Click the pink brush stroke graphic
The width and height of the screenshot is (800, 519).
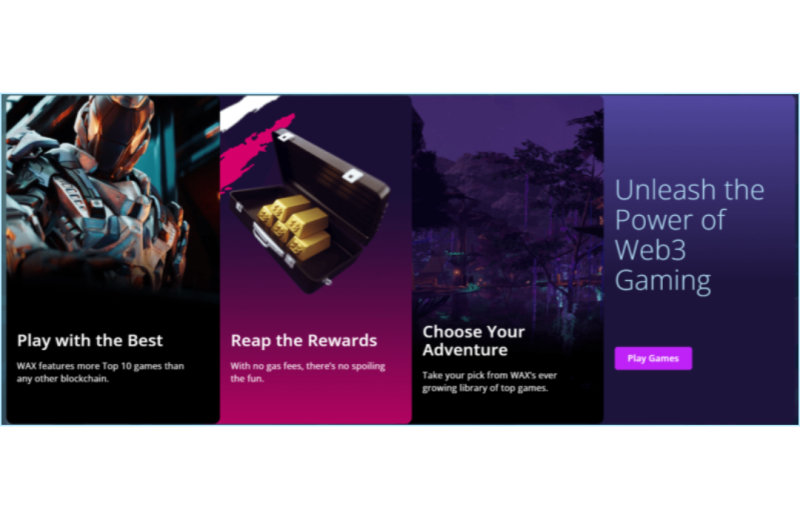pyautogui.click(x=255, y=153)
